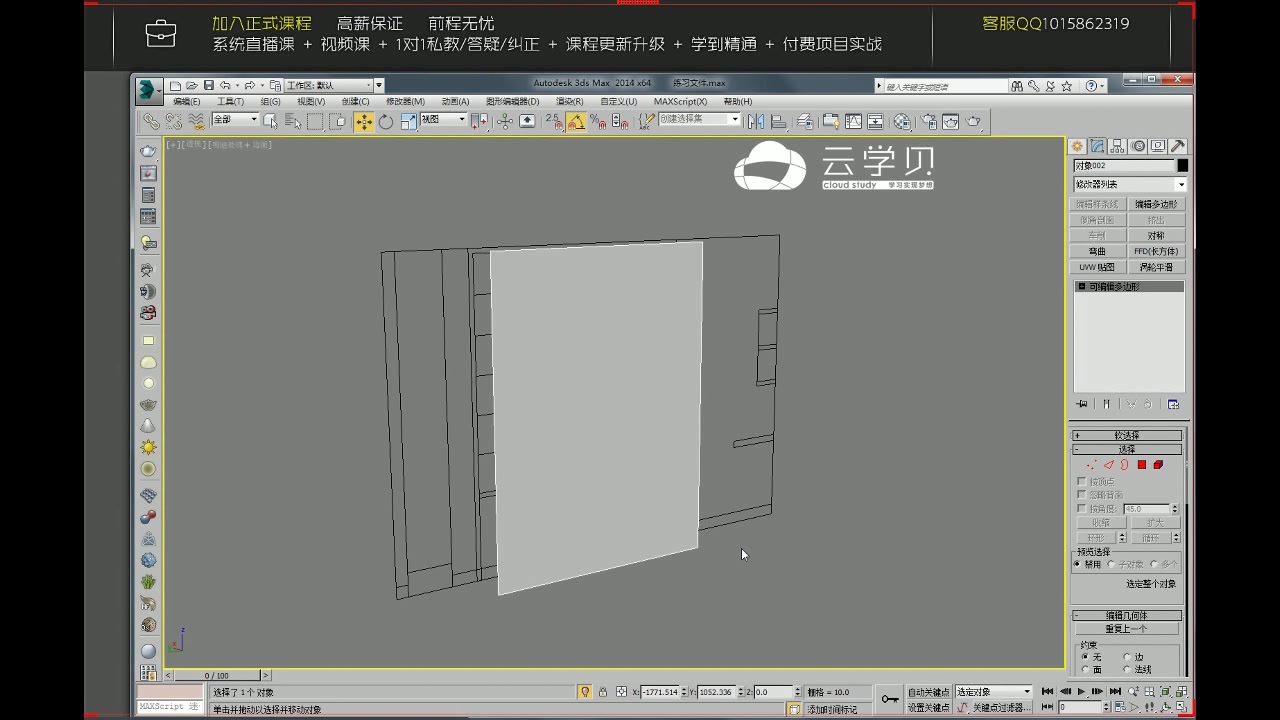Click the UVW贴图 modifier button
Image resolution: width=1280 pixels, height=720 pixels.
[x=1096, y=267]
